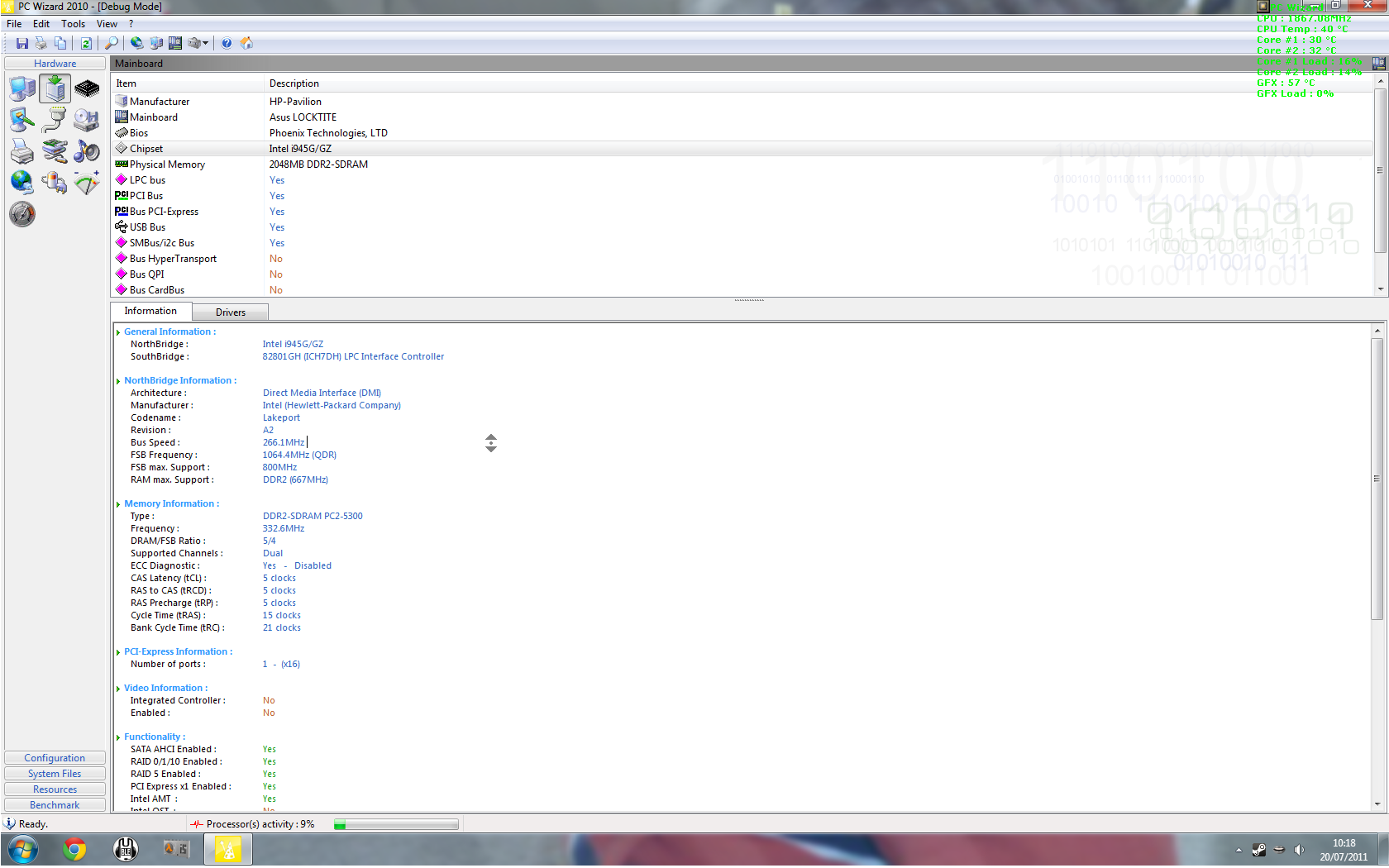The width and height of the screenshot is (1389, 868).
Task: Select the Processor chip icon
Action: [87, 88]
